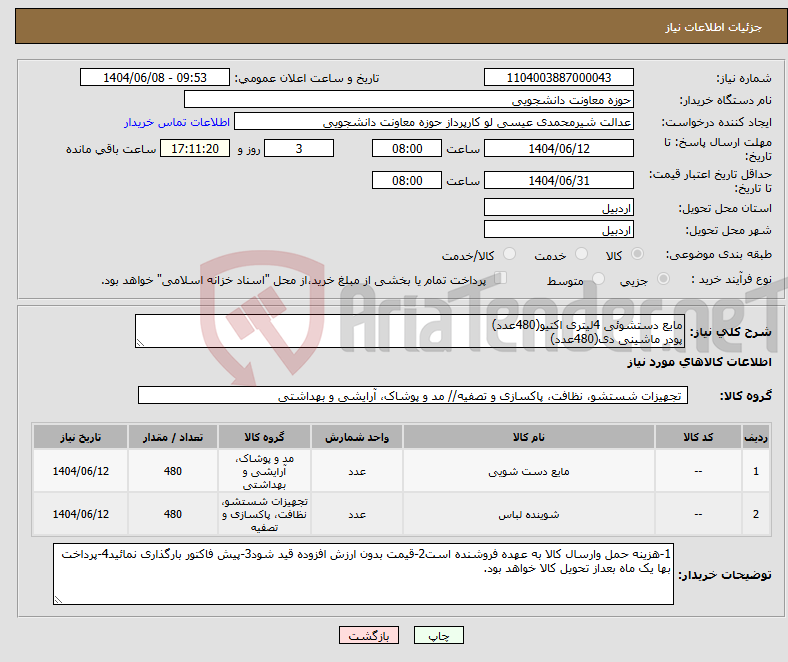Click the جزئیات اطلاعات نیاز page header

(x=713, y=27)
